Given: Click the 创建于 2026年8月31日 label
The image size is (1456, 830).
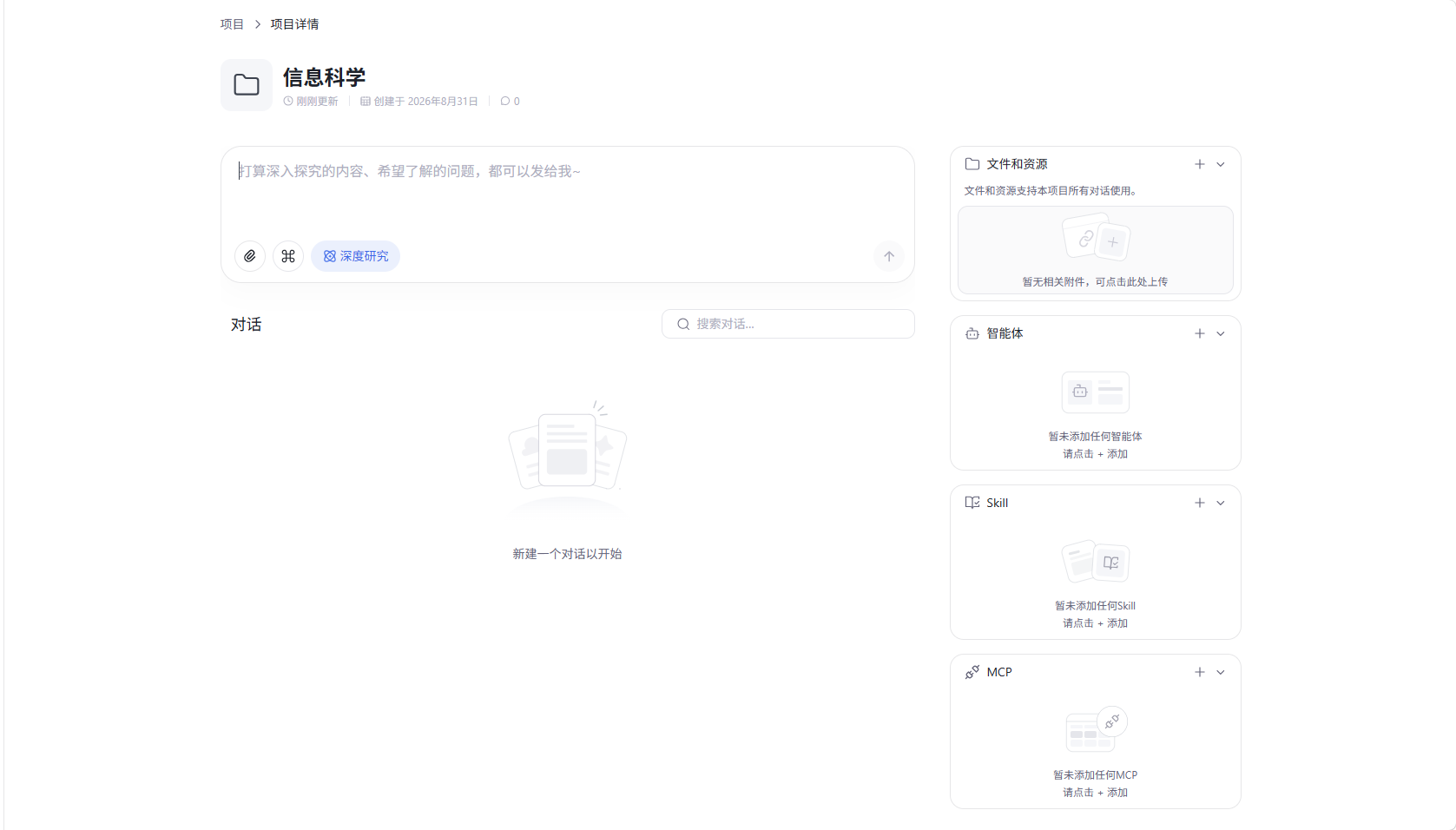Looking at the screenshot, I should [419, 102].
